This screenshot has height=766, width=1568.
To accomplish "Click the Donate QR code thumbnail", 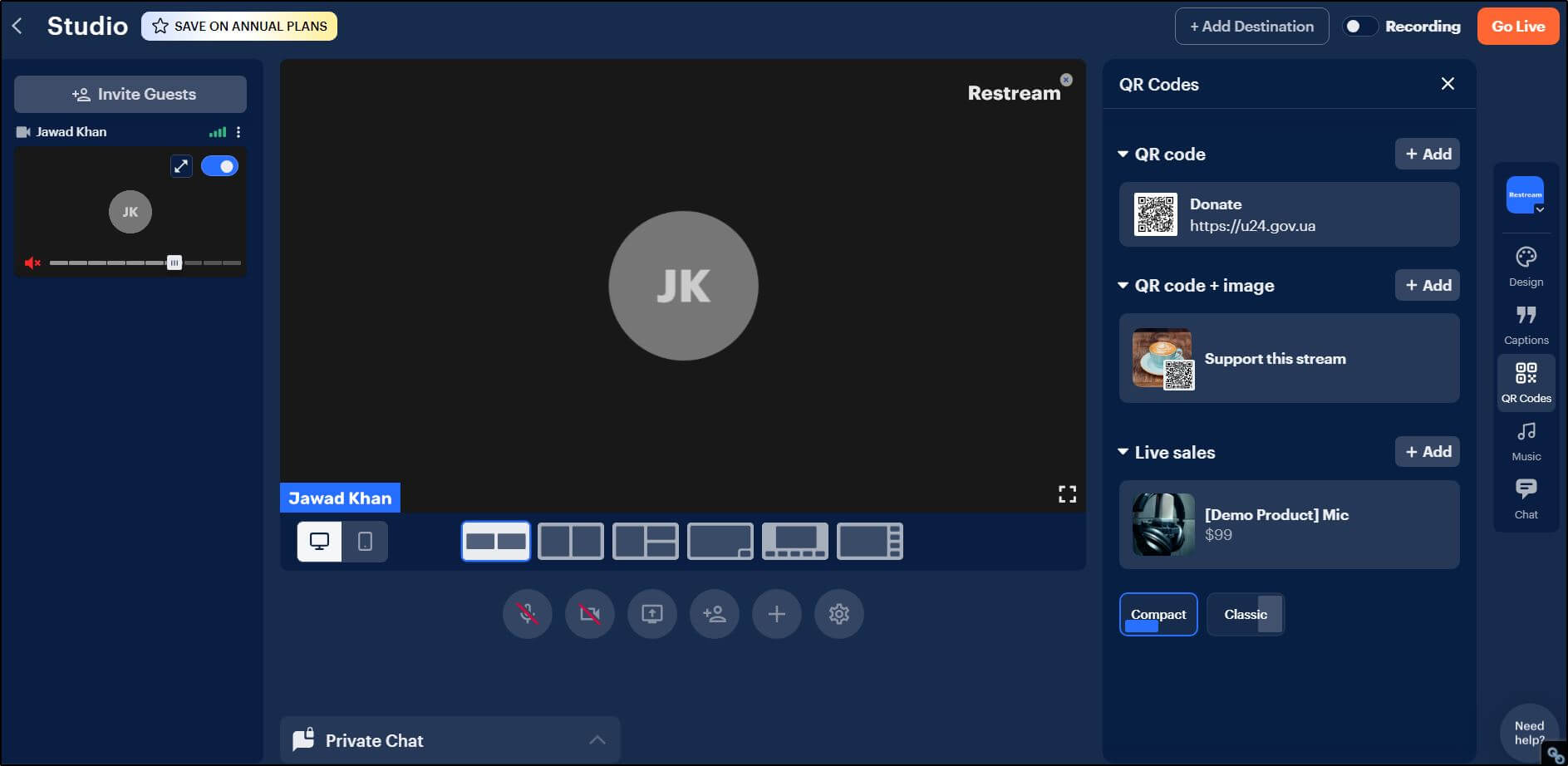I will pyautogui.click(x=1155, y=214).
